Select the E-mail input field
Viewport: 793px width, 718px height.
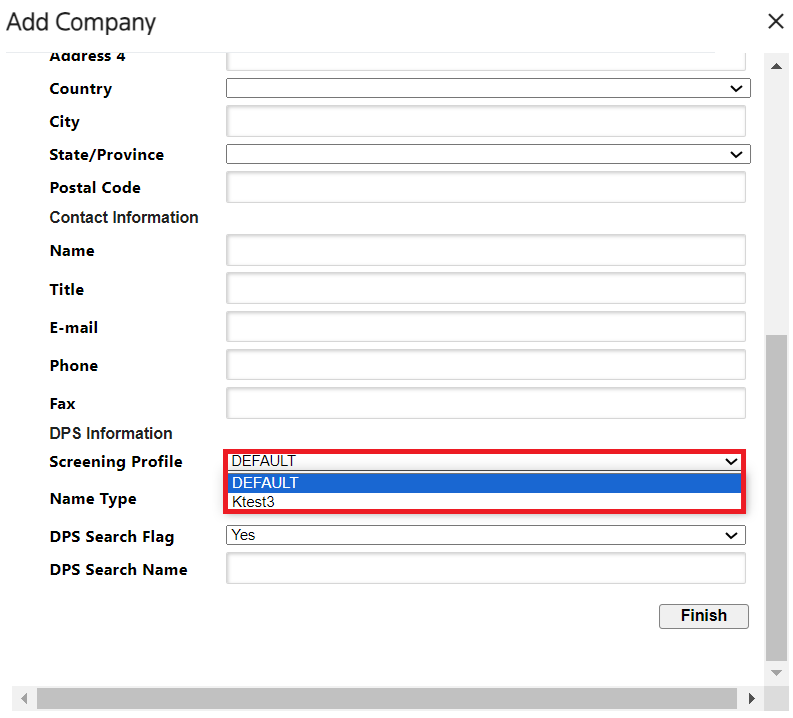coord(485,328)
